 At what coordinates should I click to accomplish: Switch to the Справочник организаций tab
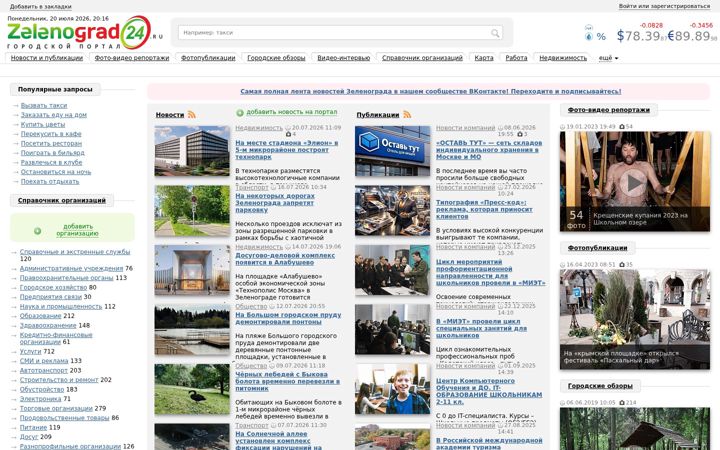pos(422,58)
